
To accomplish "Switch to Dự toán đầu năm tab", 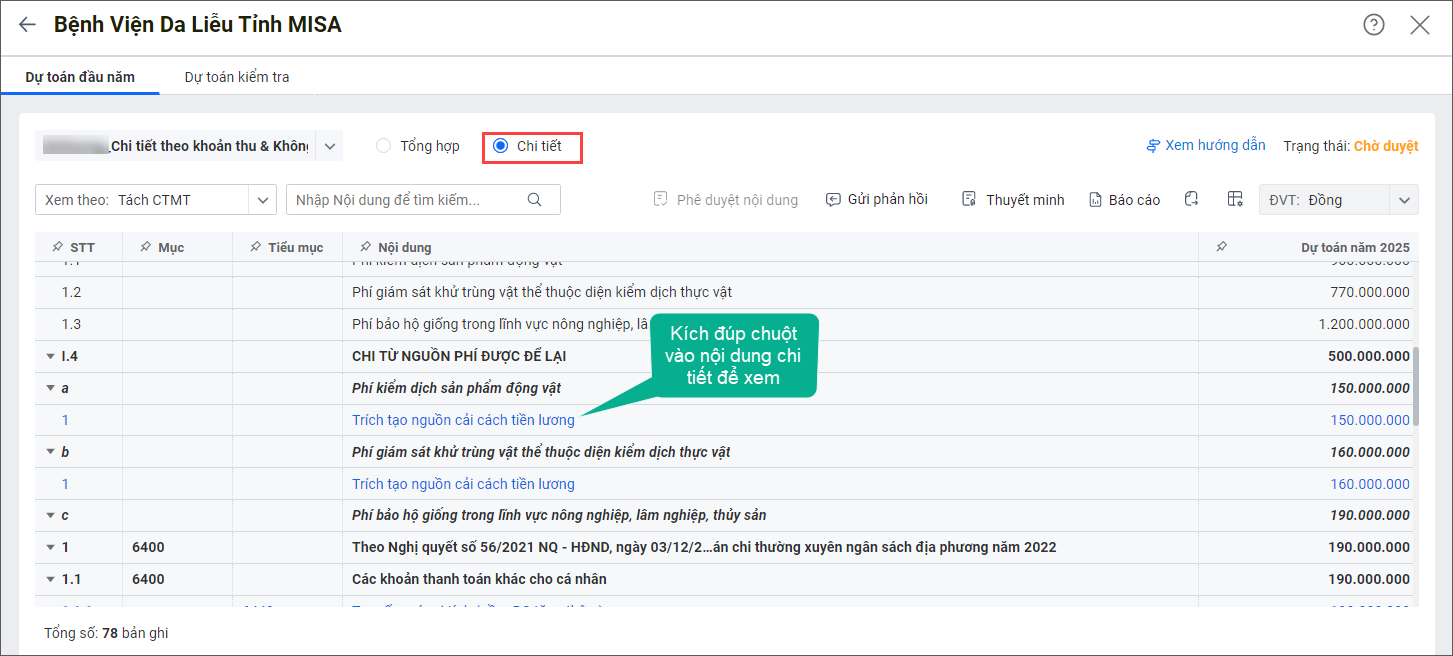I will click(x=80, y=77).
